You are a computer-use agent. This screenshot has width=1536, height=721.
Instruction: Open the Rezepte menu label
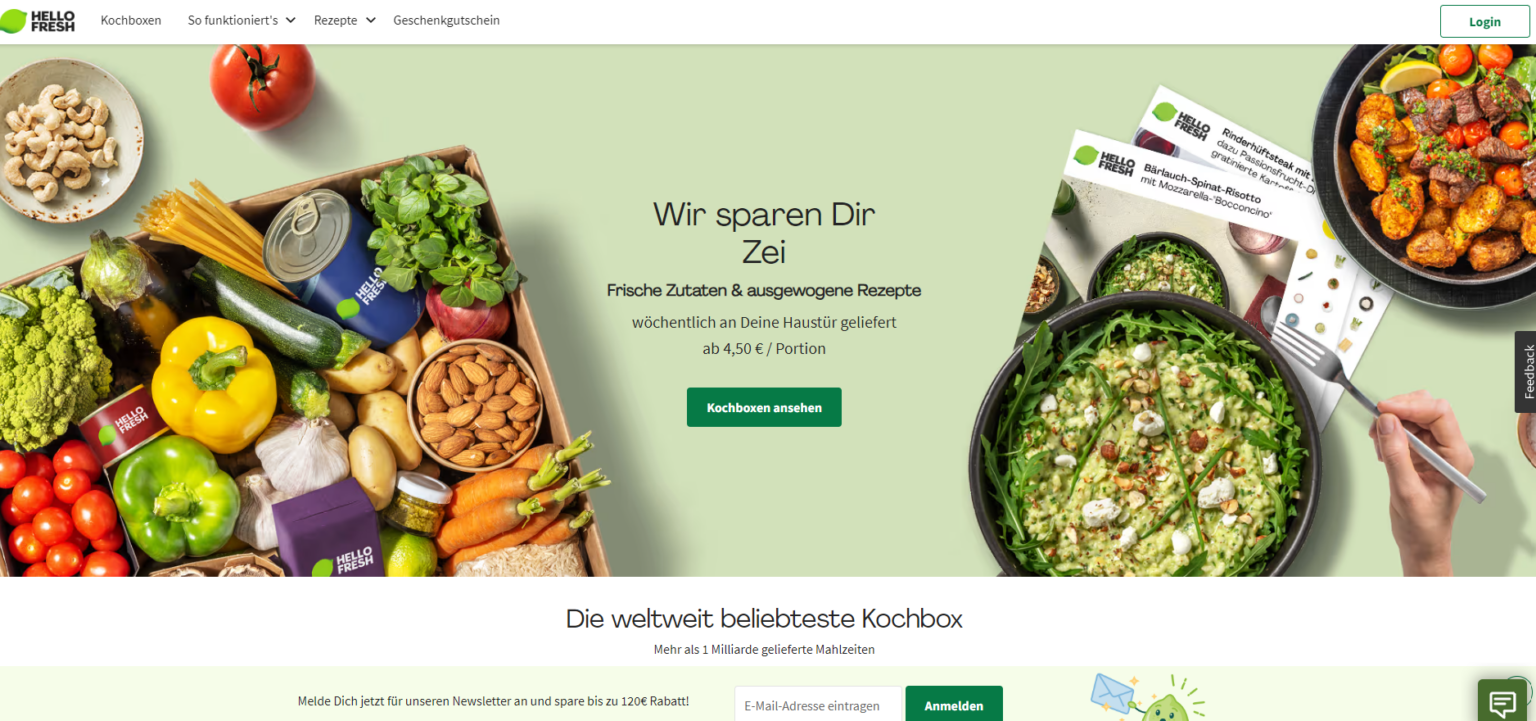pos(335,20)
